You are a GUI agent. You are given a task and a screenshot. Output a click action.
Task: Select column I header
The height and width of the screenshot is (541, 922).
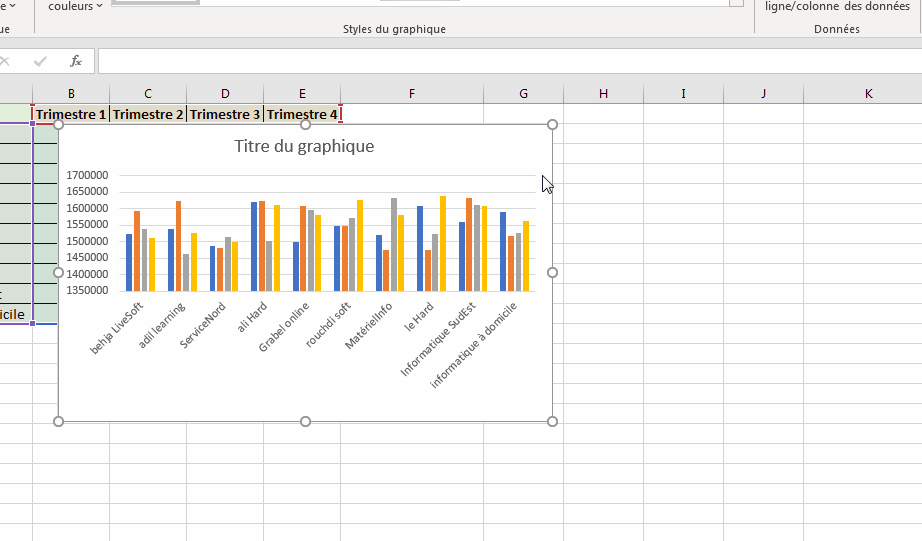pyautogui.click(x=683, y=93)
